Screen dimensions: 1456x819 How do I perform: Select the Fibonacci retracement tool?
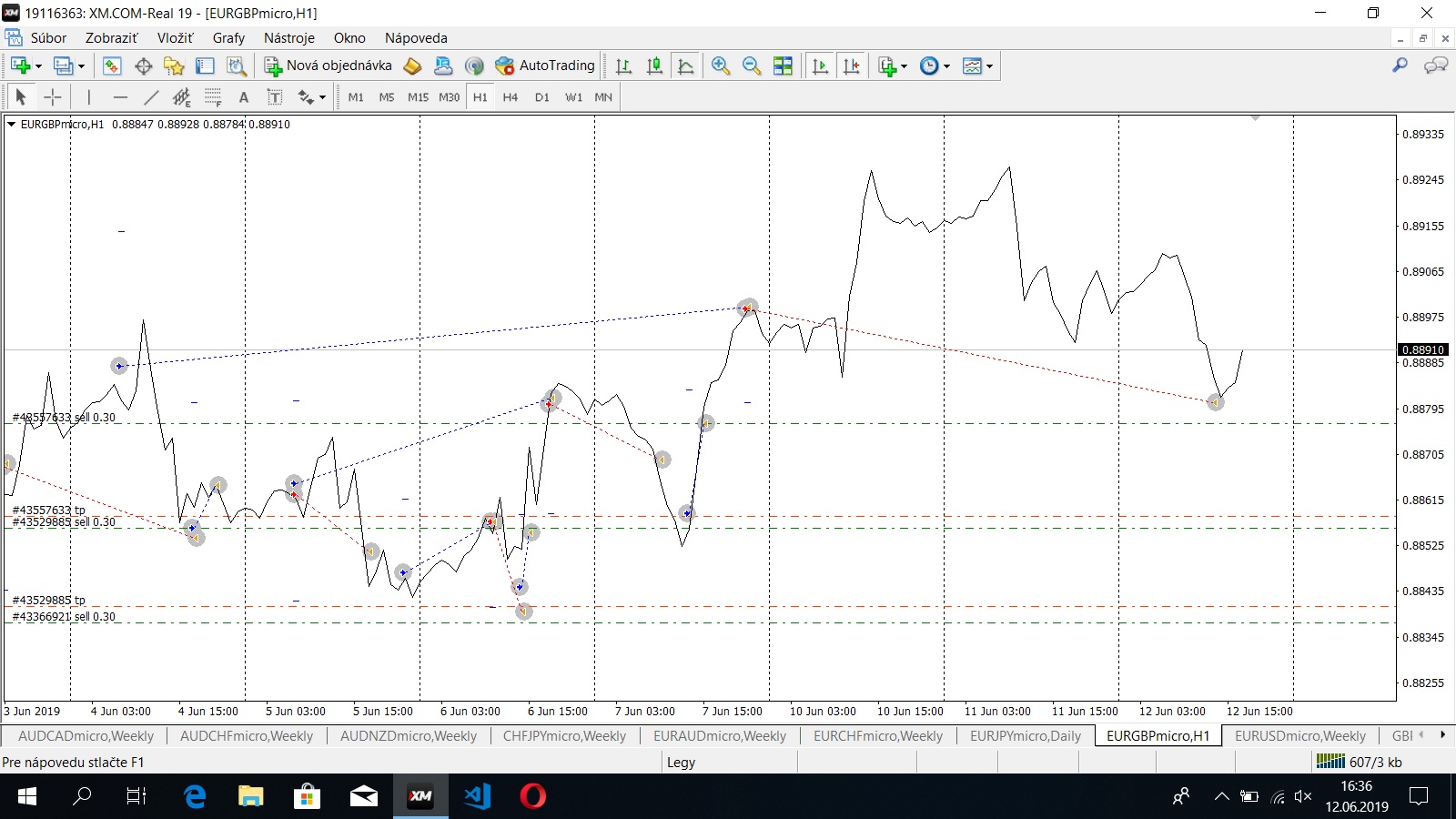[x=213, y=97]
